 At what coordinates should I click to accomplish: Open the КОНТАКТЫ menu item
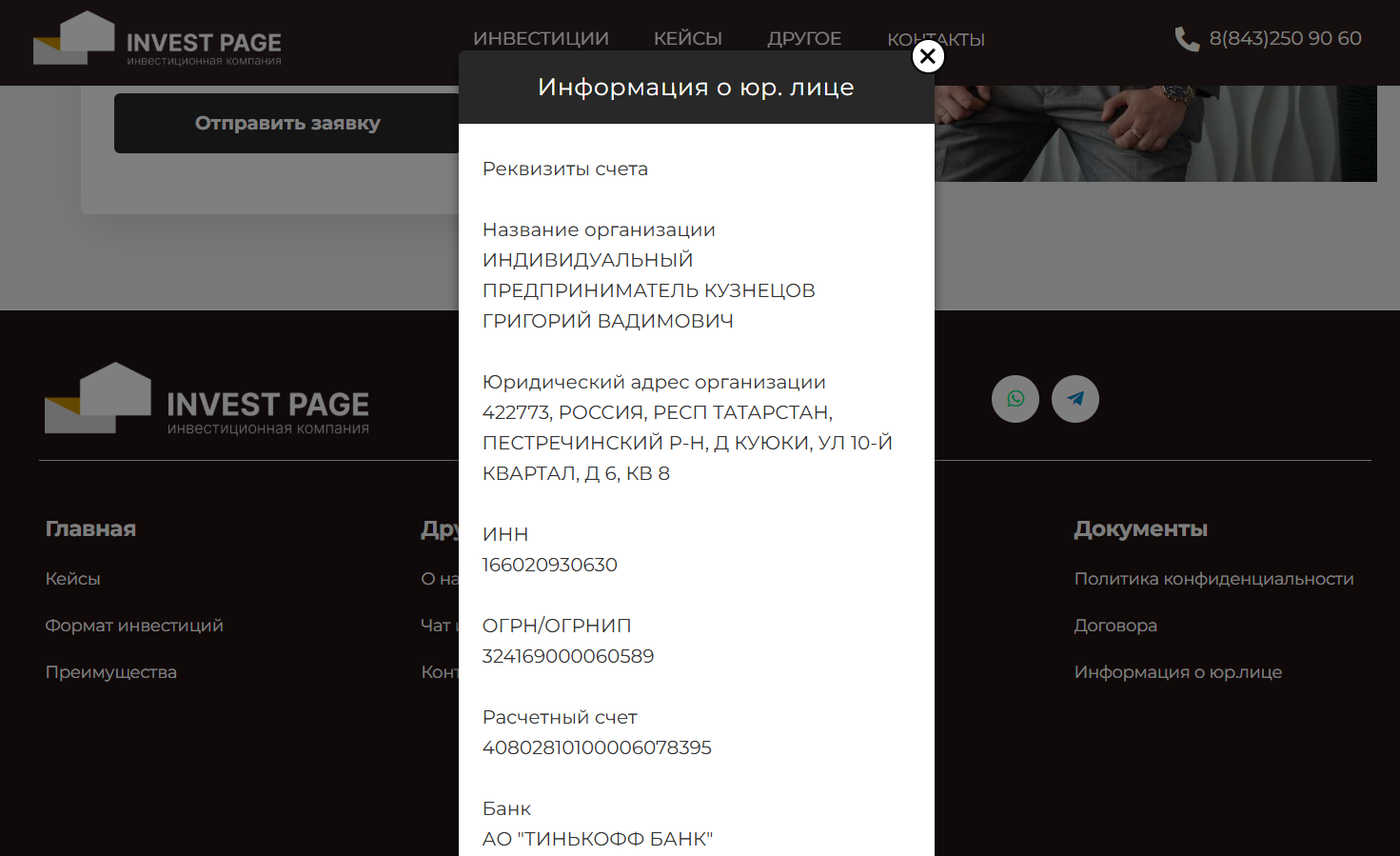coord(937,39)
